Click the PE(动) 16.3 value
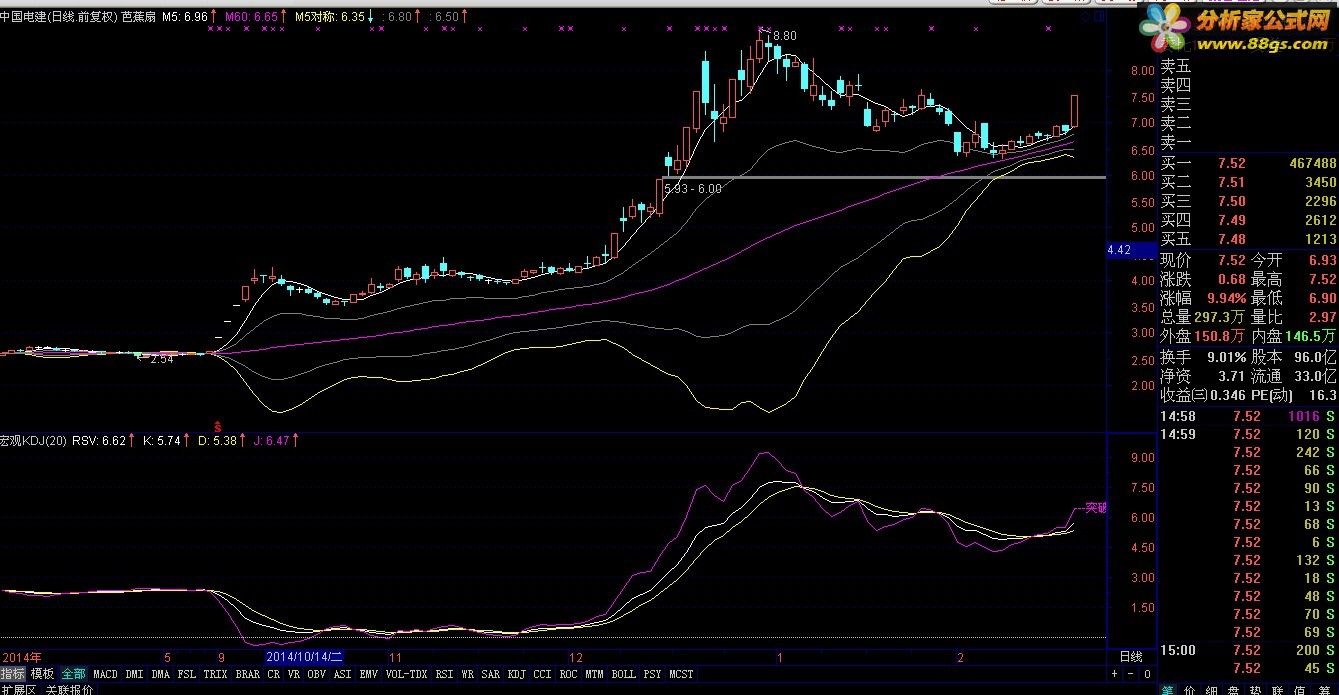 (x=1321, y=394)
